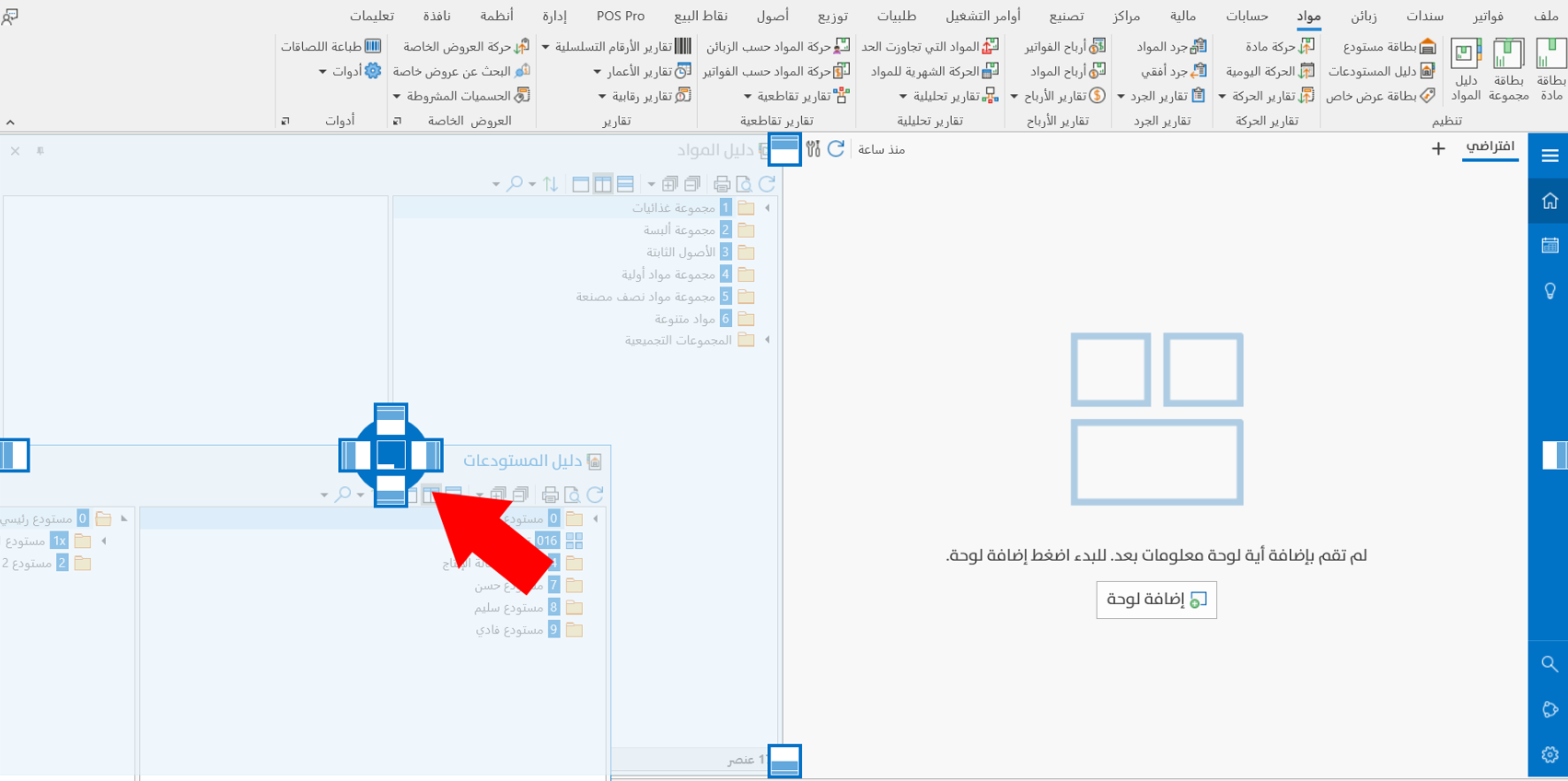
Task: Open بطاقة مادة from ribbon
Action: 1551,68
